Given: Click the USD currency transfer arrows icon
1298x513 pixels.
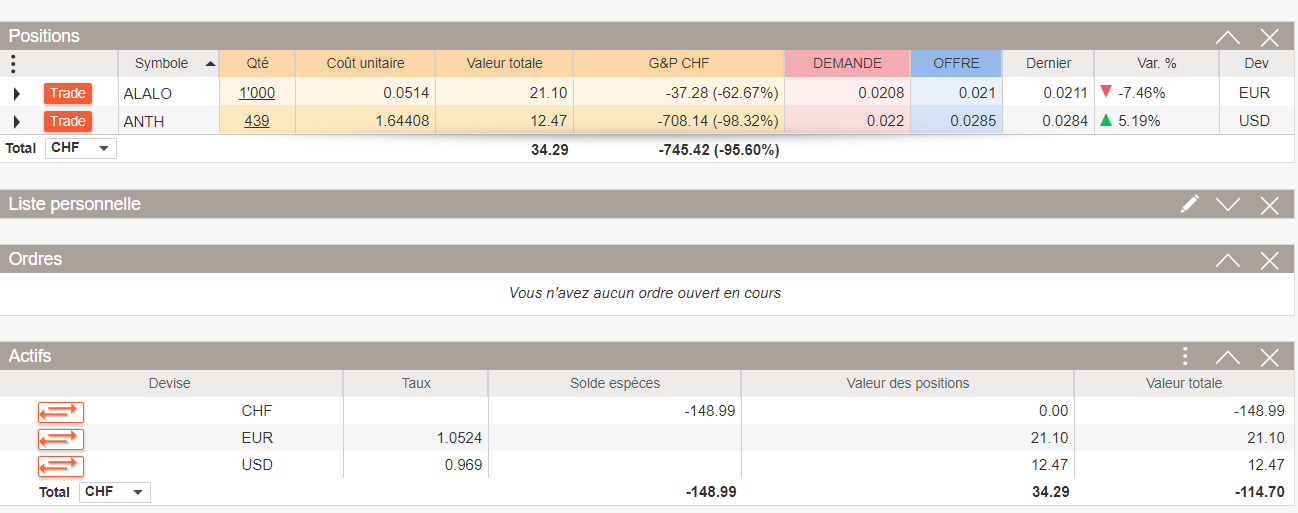Looking at the screenshot, I should (x=61, y=465).
